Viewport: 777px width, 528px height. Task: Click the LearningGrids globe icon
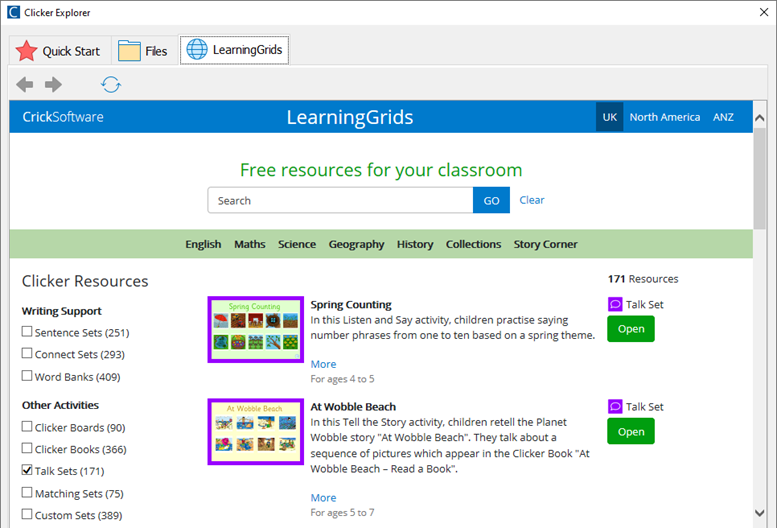point(197,50)
